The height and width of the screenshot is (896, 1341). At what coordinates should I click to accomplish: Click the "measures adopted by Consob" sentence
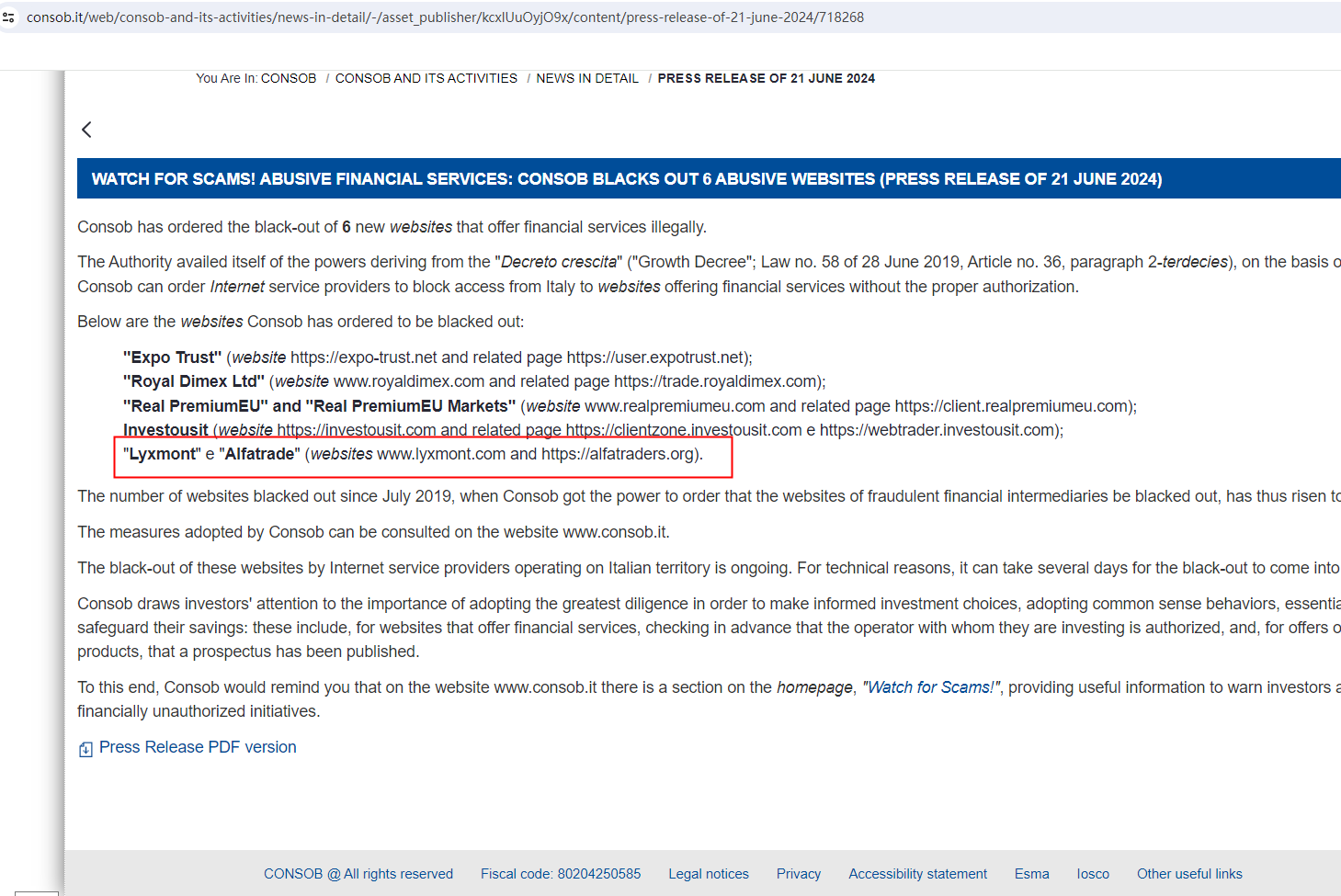[x=373, y=532]
